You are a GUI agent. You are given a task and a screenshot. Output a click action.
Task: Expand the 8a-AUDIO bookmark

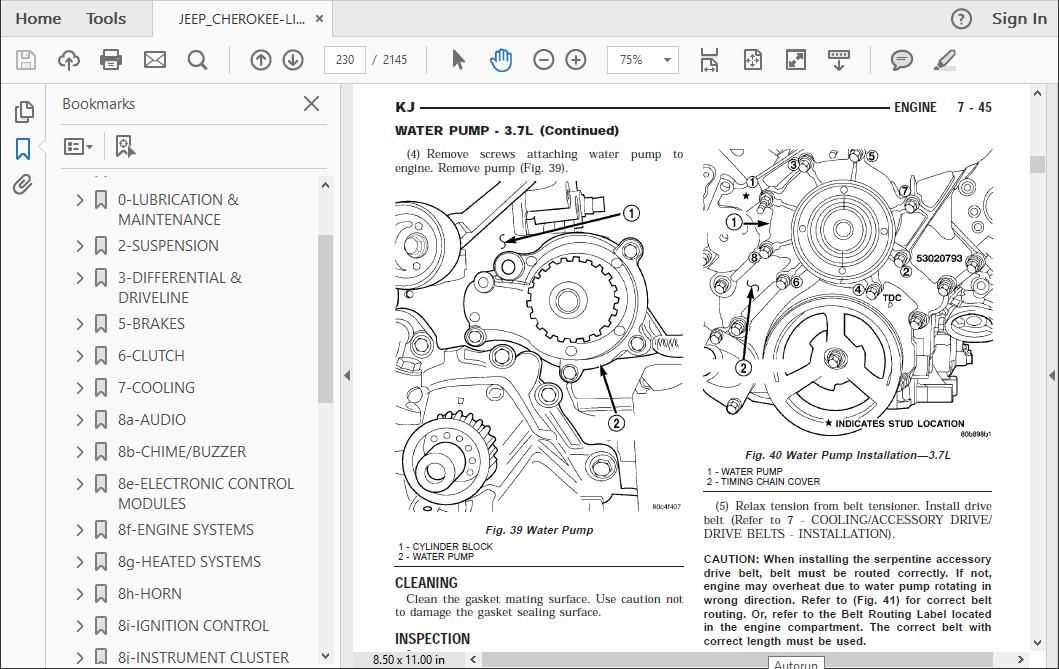80,420
